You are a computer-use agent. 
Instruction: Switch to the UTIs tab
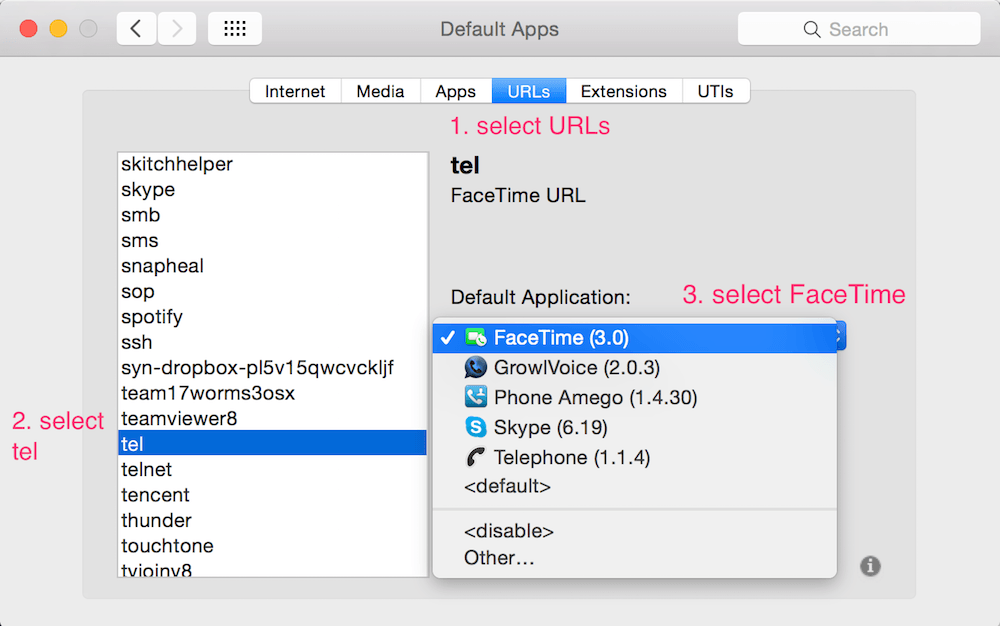coord(716,91)
